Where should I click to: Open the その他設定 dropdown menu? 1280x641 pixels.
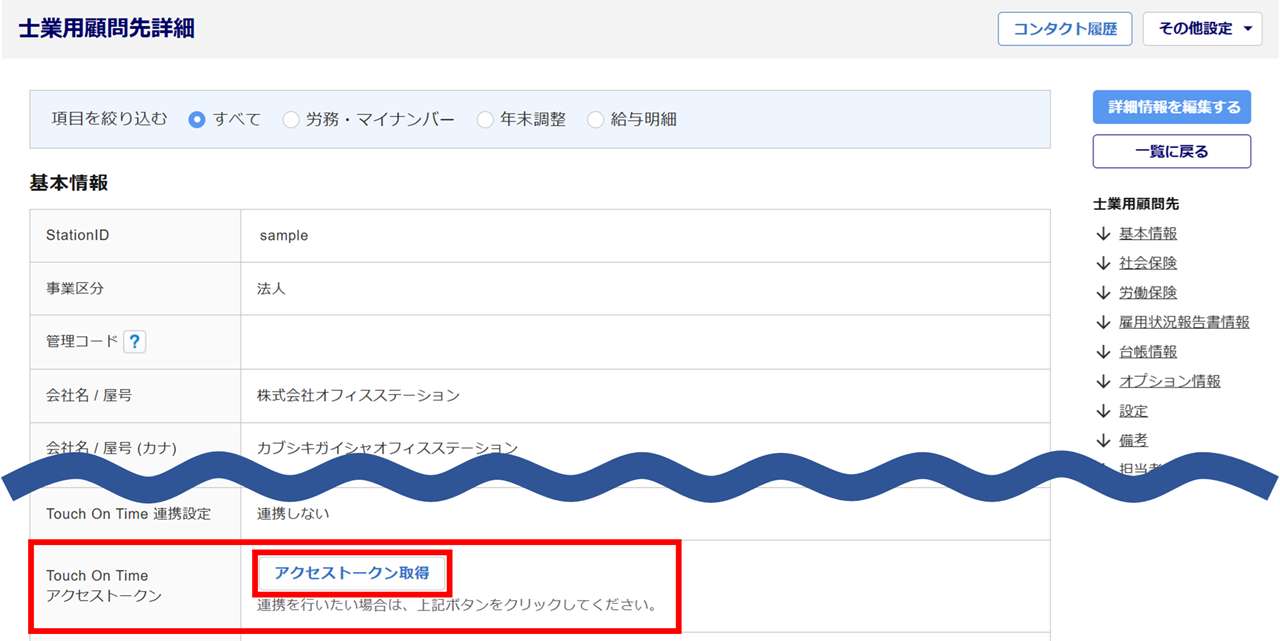click(1202, 29)
